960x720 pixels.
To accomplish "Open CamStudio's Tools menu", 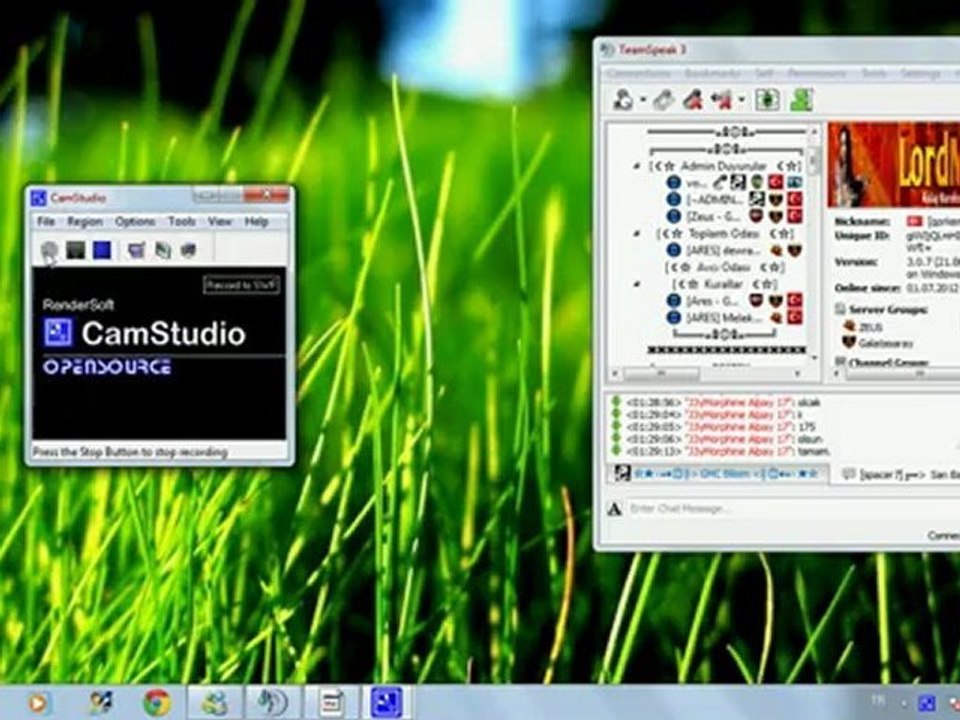I will [182, 221].
